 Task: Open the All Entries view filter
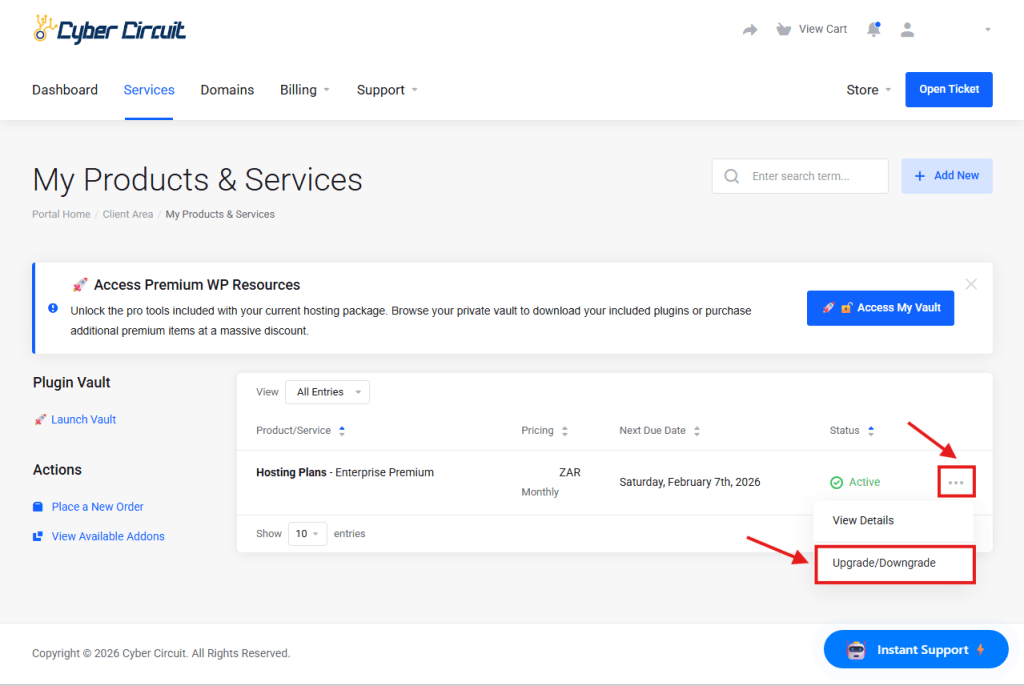(x=327, y=392)
